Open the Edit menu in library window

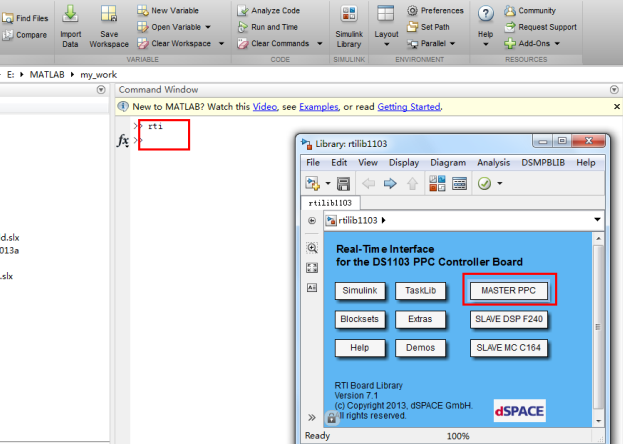pos(339,163)
